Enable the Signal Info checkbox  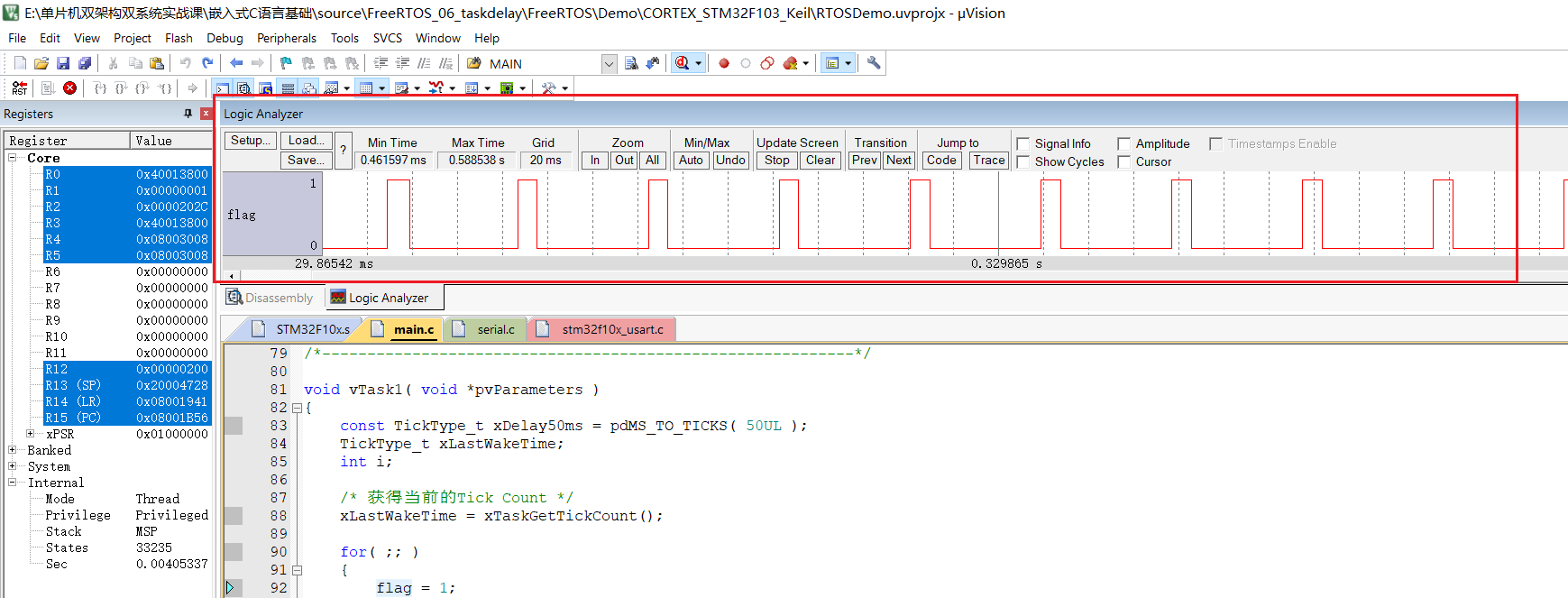click(x=1023, y=144)
